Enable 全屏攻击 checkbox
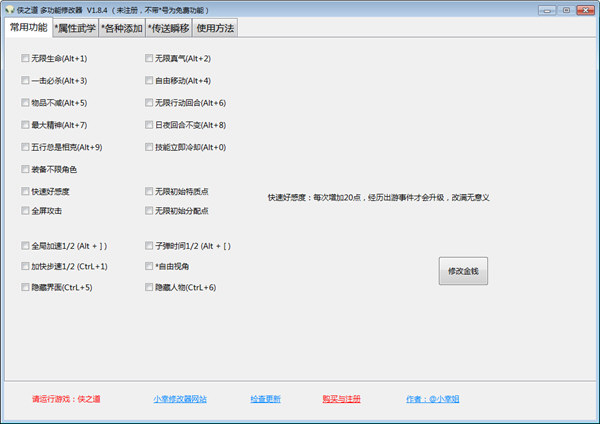The width and height of the screenshot is (600, 424). [25, 211]
